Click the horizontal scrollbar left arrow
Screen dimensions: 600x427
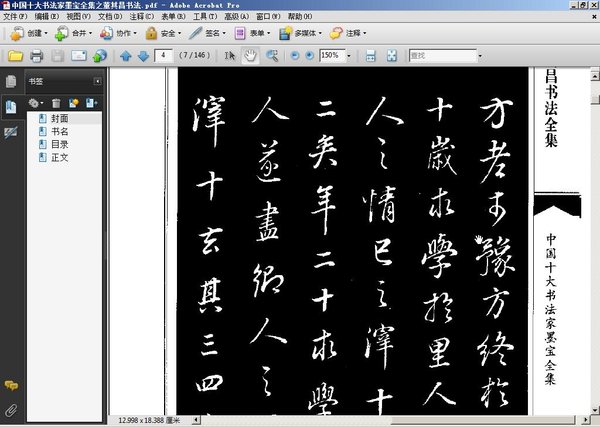click(196, 420)
